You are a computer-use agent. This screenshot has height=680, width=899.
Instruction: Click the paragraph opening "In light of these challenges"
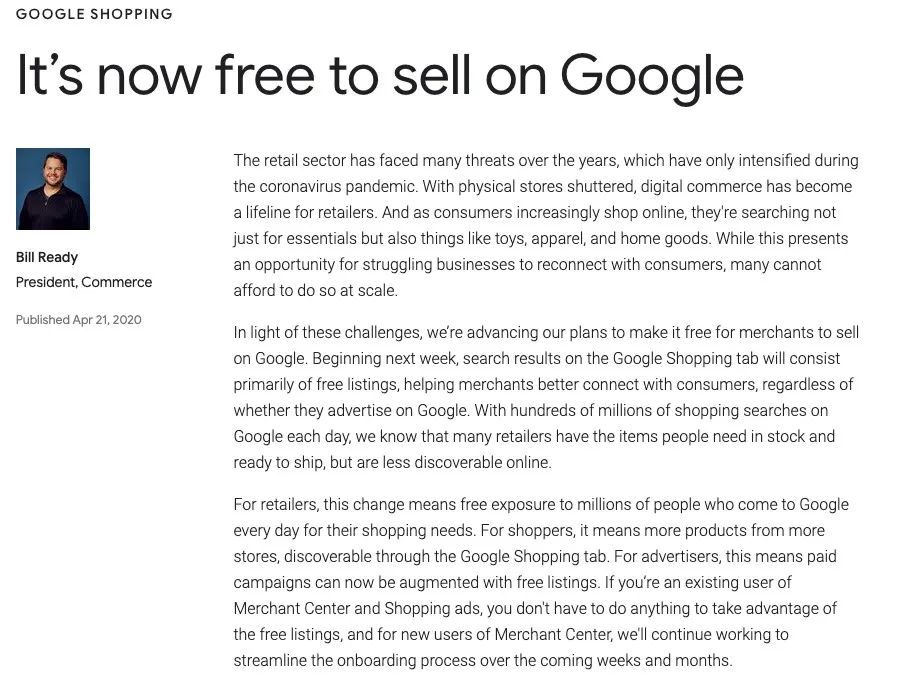(545, 397)
